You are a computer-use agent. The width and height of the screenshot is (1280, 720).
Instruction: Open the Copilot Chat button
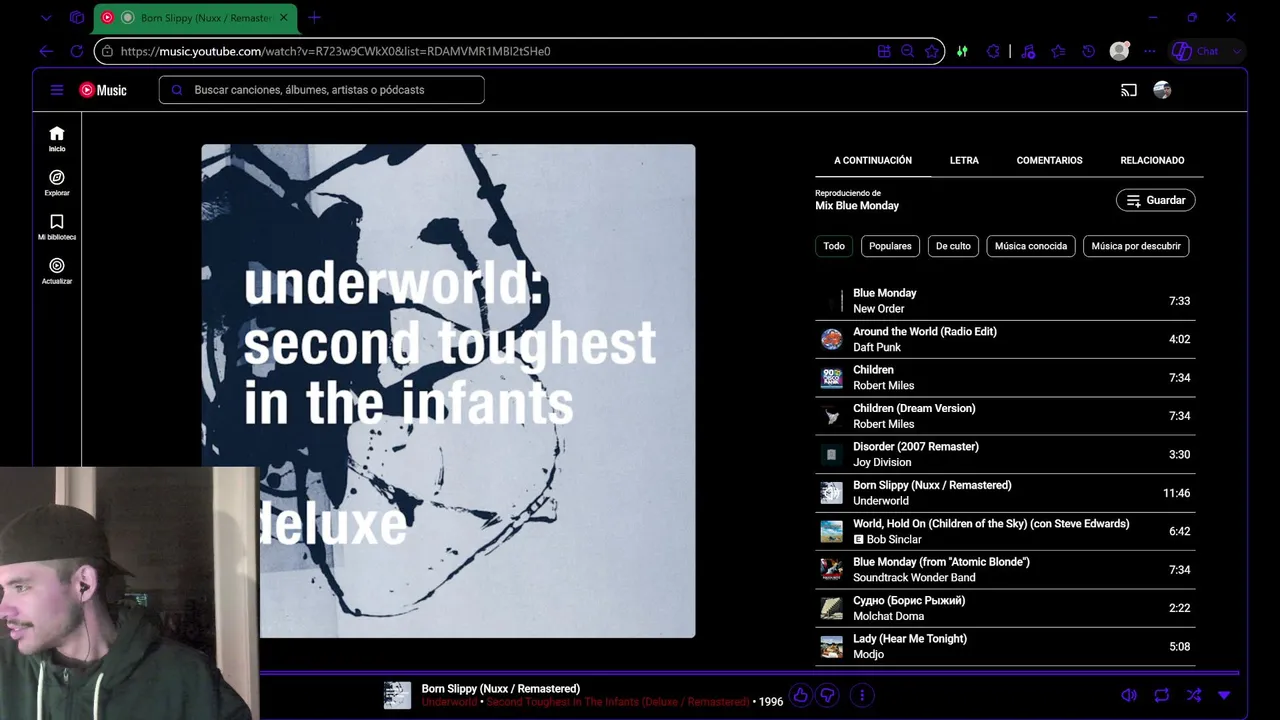coord(1196,51)
